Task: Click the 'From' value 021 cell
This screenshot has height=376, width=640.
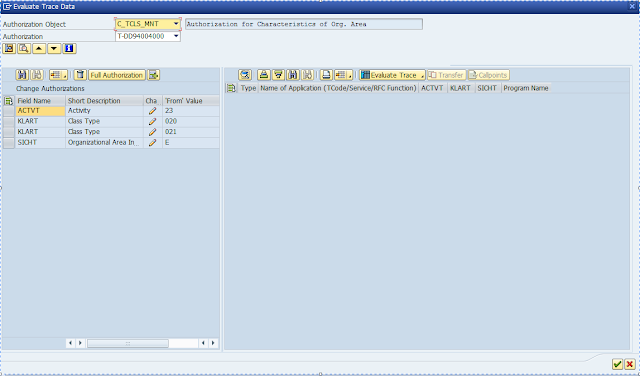Action: click(x=191, y=132)
